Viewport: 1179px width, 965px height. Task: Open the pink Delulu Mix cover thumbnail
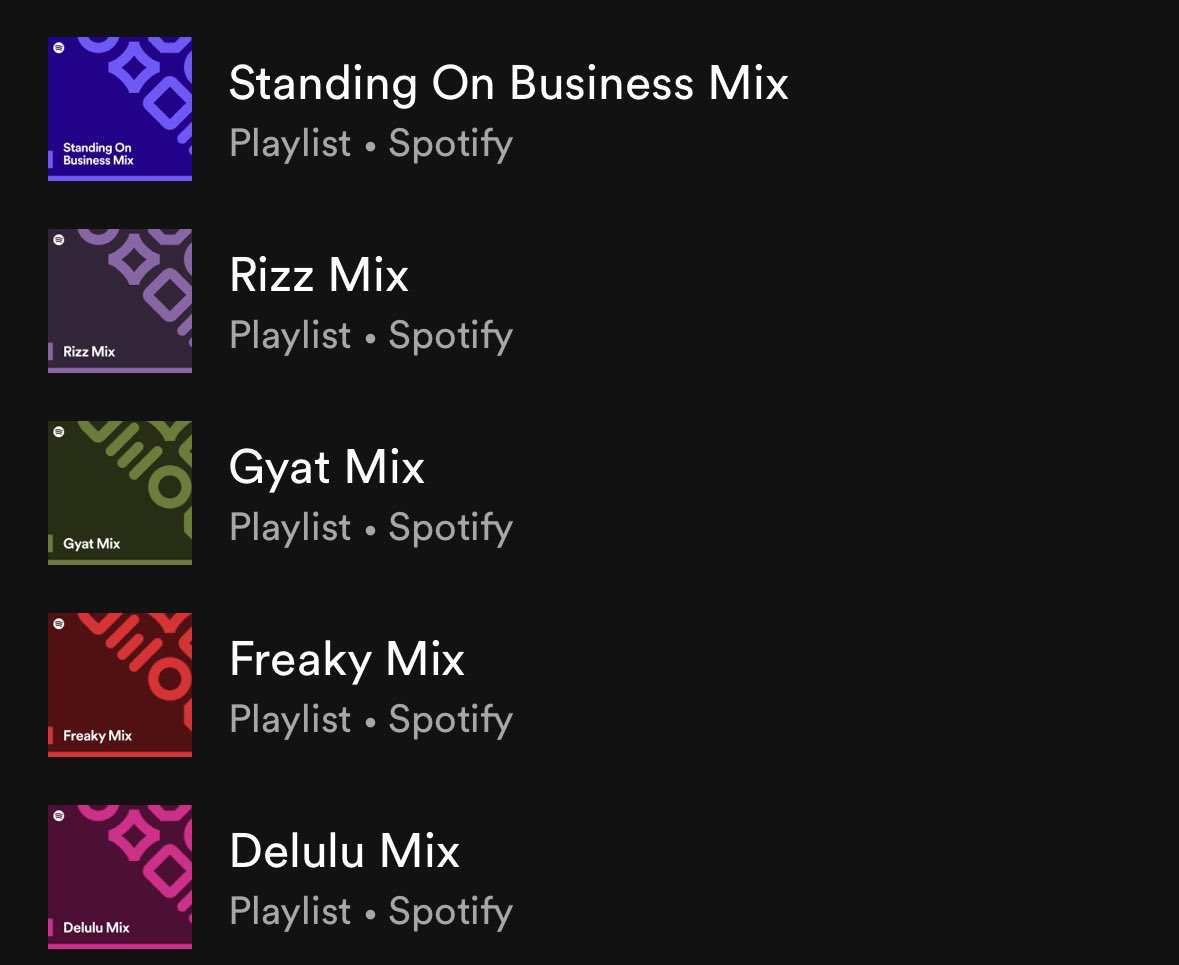click(120, 877)
